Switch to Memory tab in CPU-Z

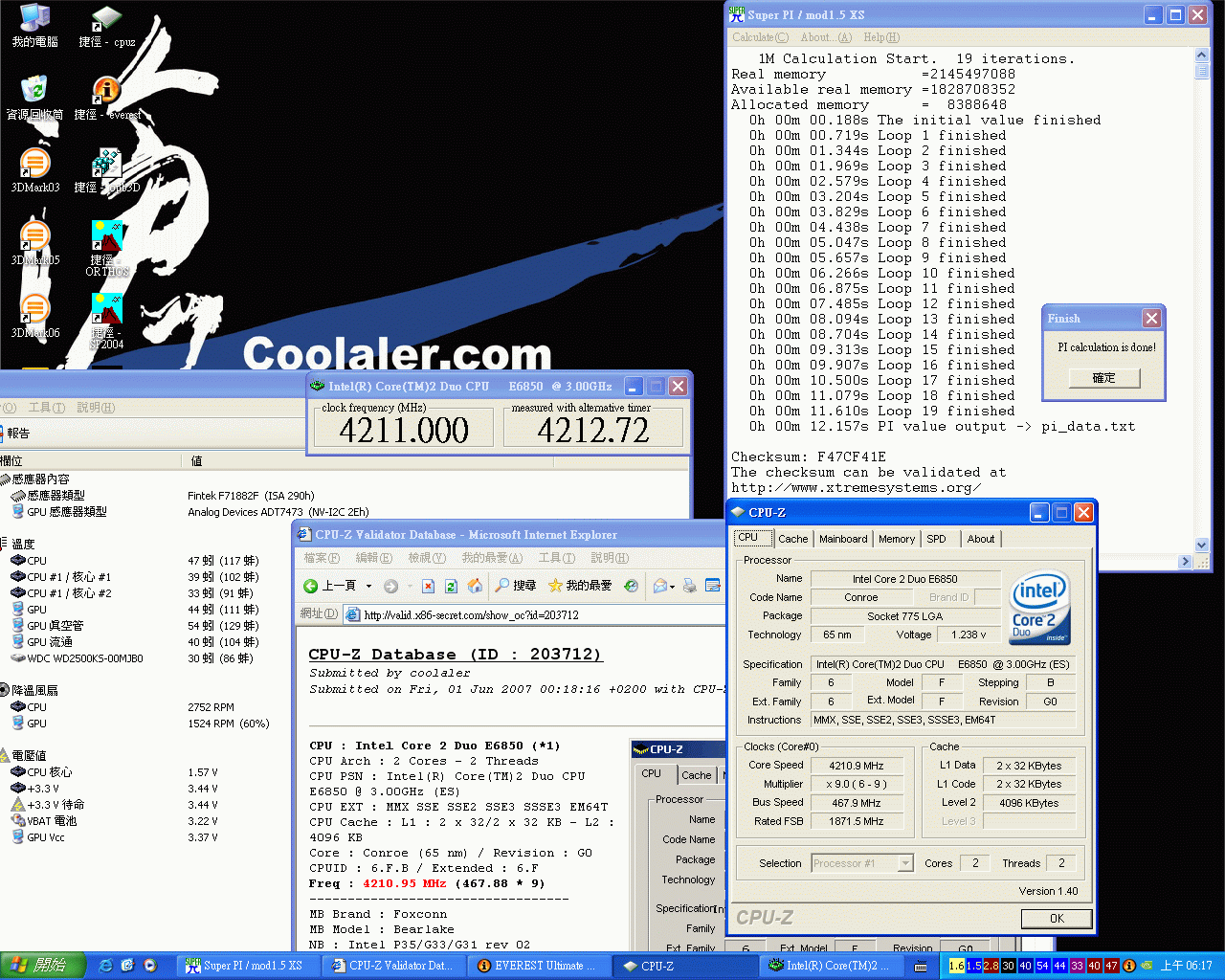pos(897,539)
